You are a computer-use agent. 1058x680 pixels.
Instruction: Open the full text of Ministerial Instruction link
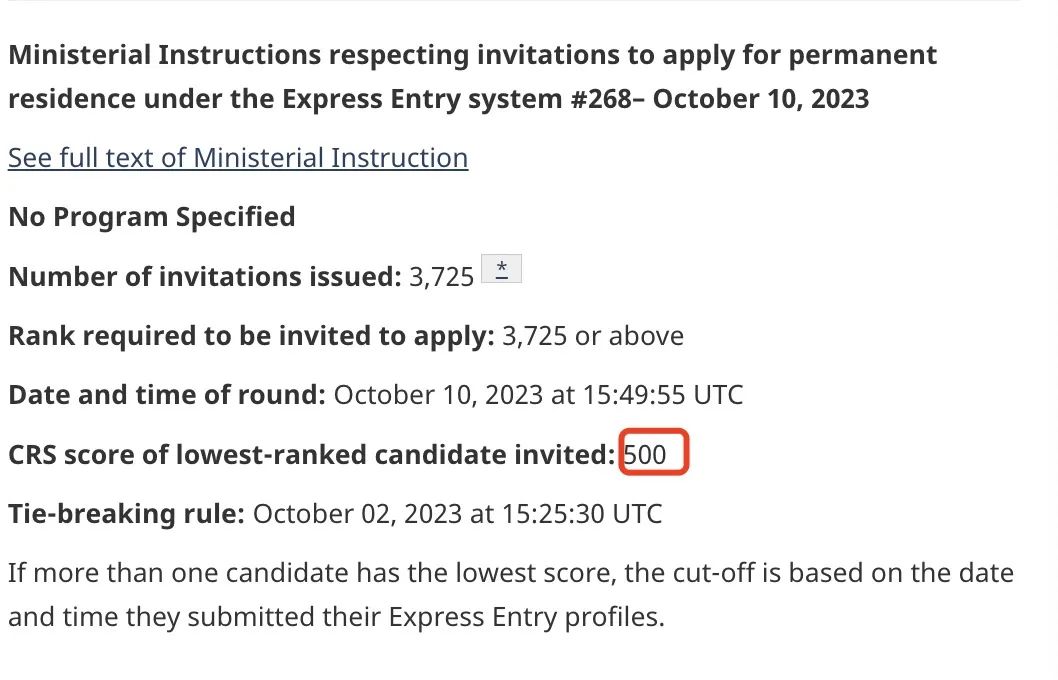[x=238, y=158]
